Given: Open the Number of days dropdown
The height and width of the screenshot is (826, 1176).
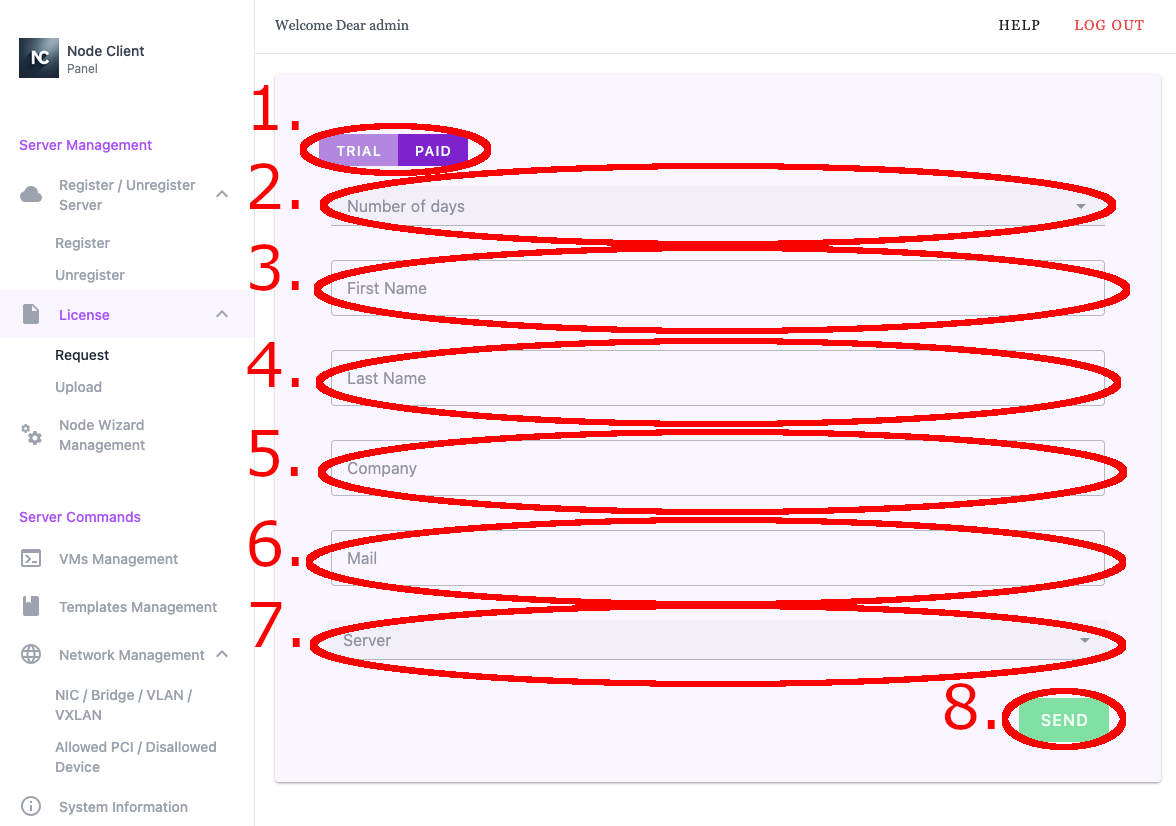Looking at the screenshot, I should pyautogui.click(x=718, y=206).
